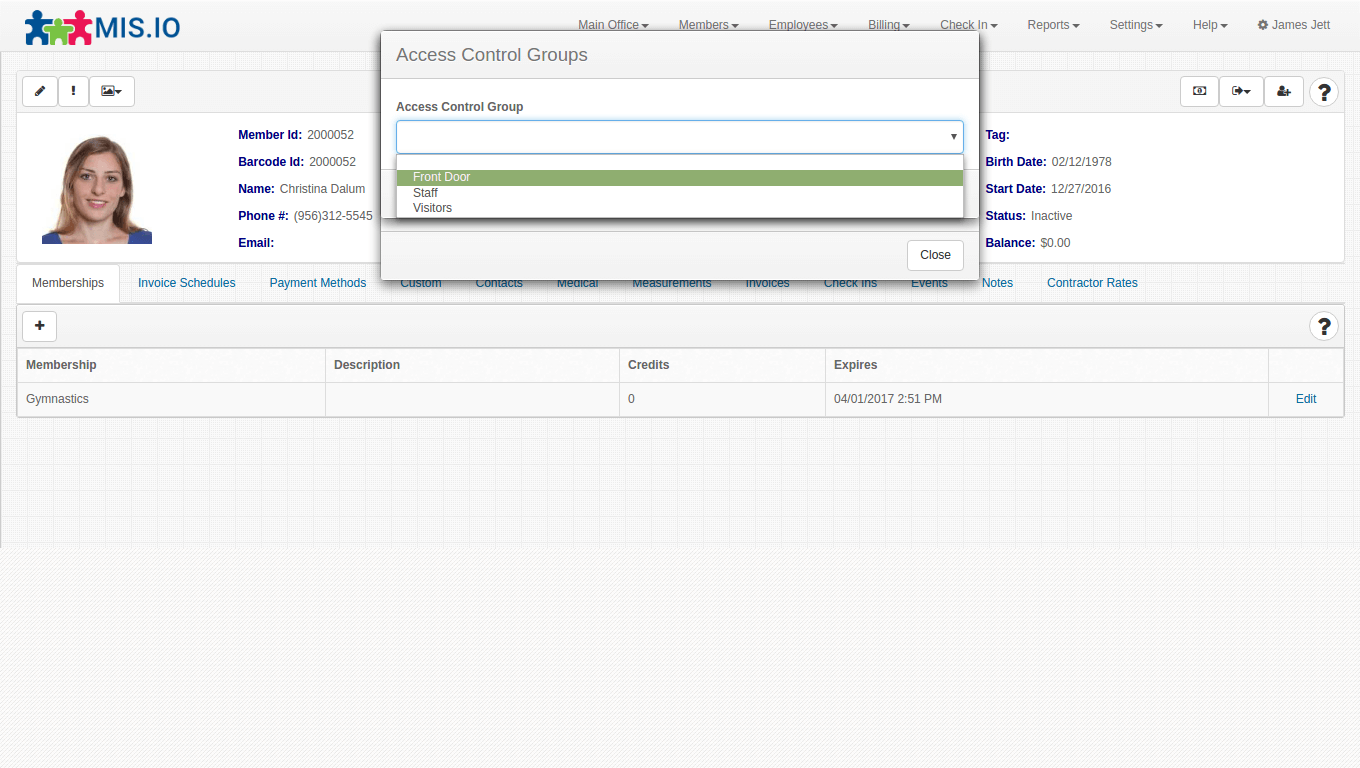The height and width of the screenshot is (768, 1360).
Task: Click Edit link for Gymnastics membership
Action: pyautogui.click(x=1306, y=399)
